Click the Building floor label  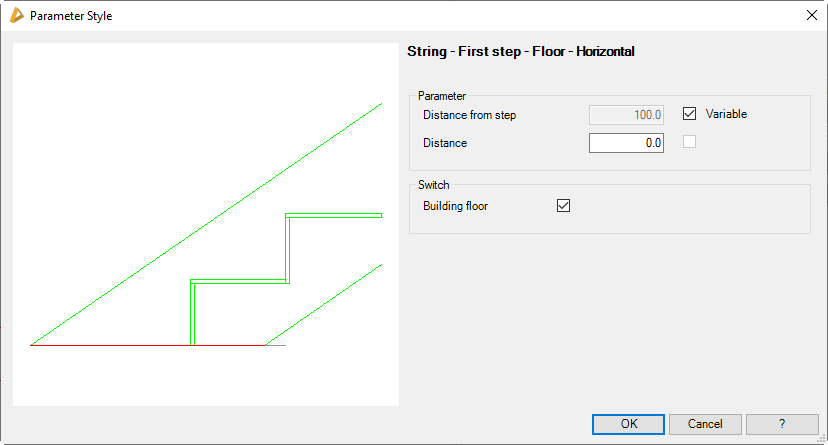click(x=455, y=206)
